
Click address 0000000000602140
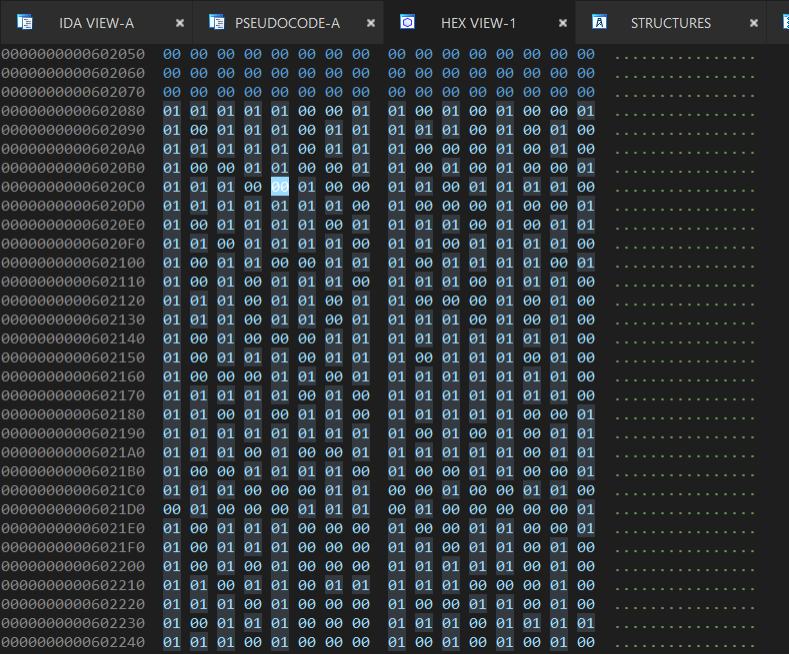73,339
